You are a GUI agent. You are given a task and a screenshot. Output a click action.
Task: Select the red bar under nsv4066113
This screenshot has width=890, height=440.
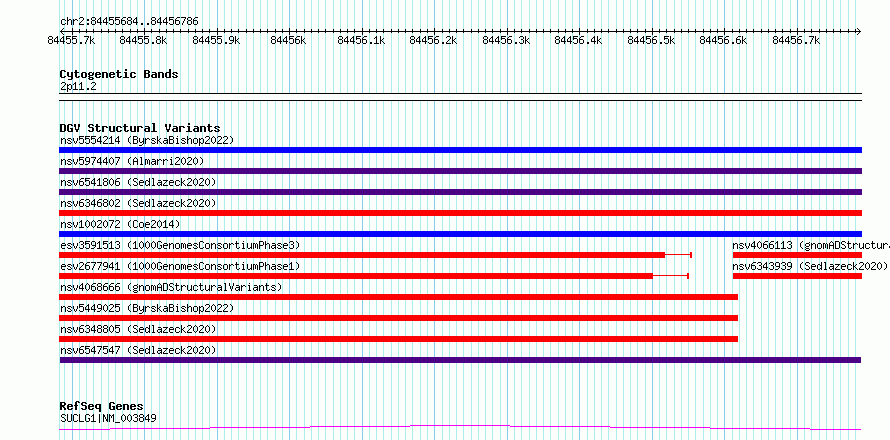pyautogui.click(x=797, y=255)
